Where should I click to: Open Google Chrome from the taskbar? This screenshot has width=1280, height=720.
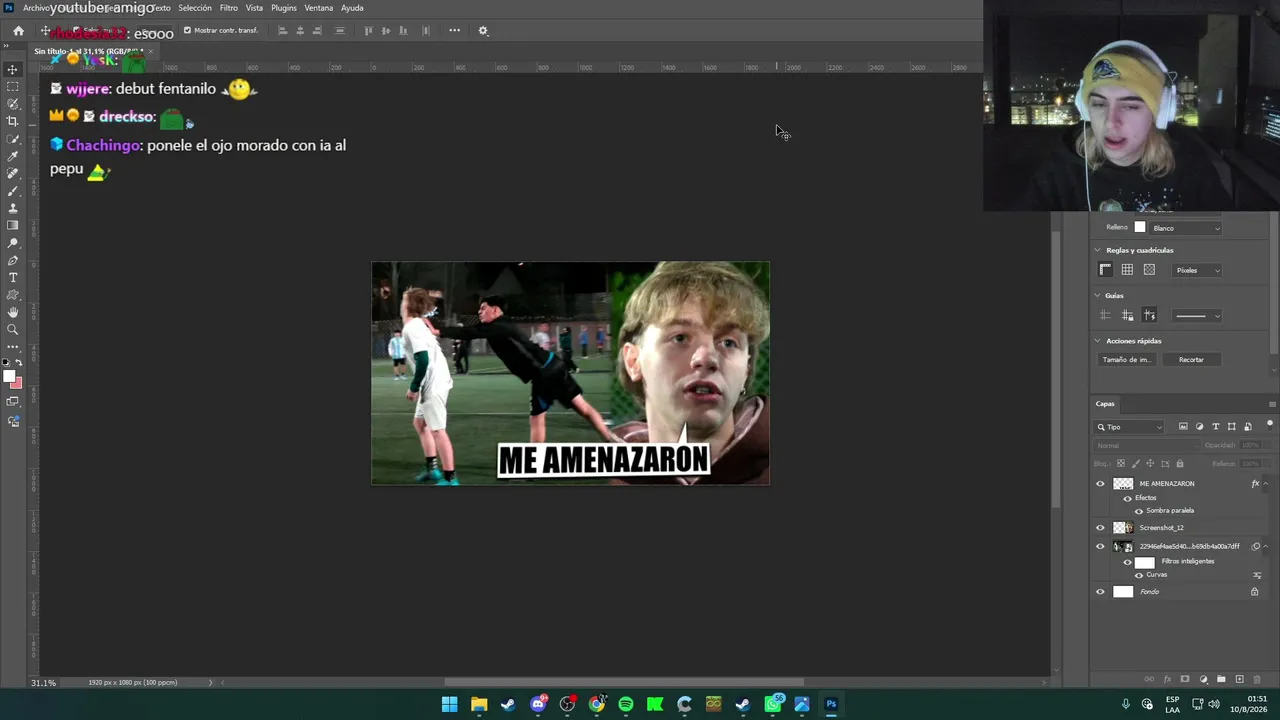597,704
